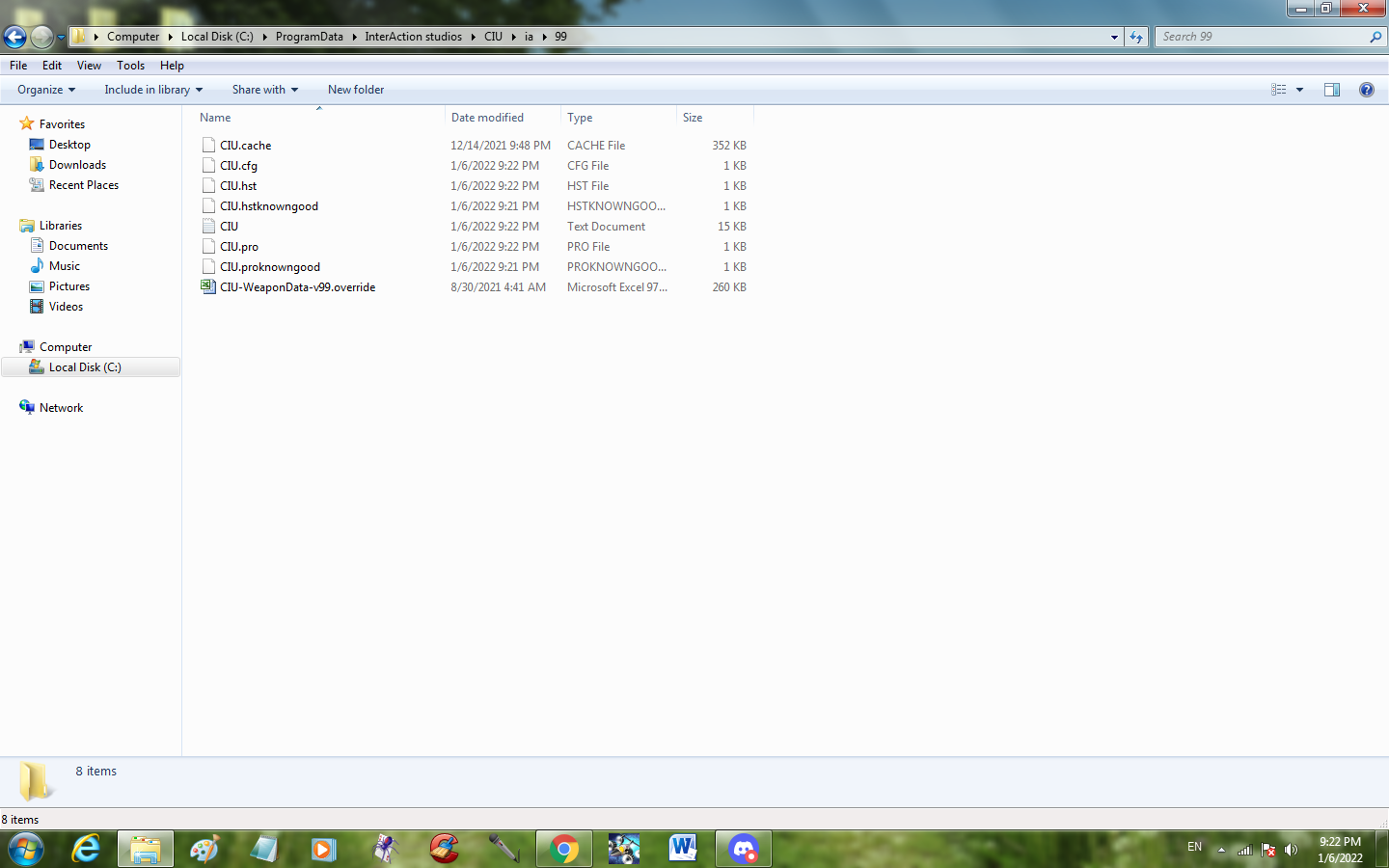Open the Windows Start menu orb
The width and height of the screenshot is (1389, 868).
point(26,849)
